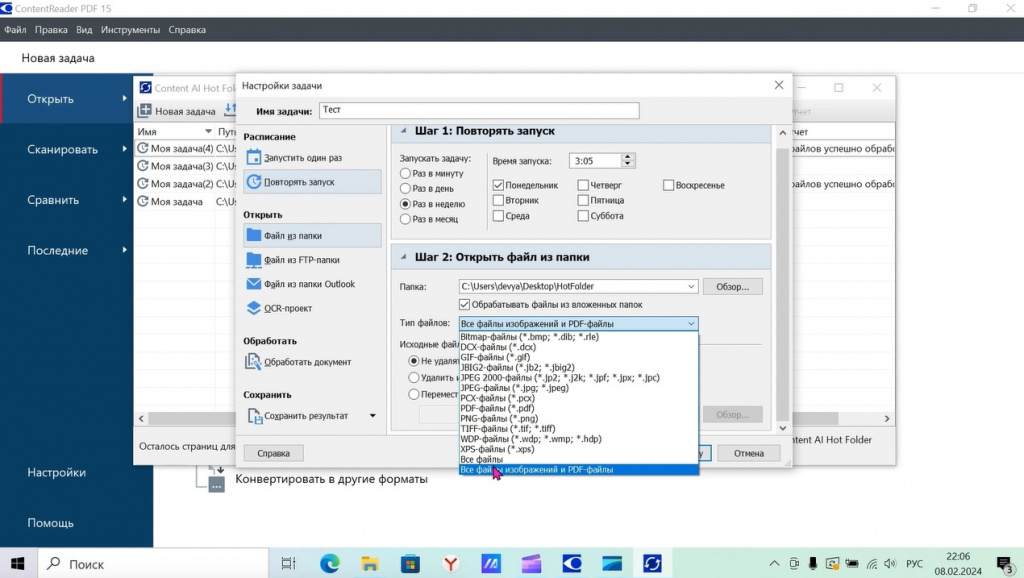Screen dimensions: 1024x578
Task: Launch Microsoft Edge from taskbar
Action: point(329,564)
